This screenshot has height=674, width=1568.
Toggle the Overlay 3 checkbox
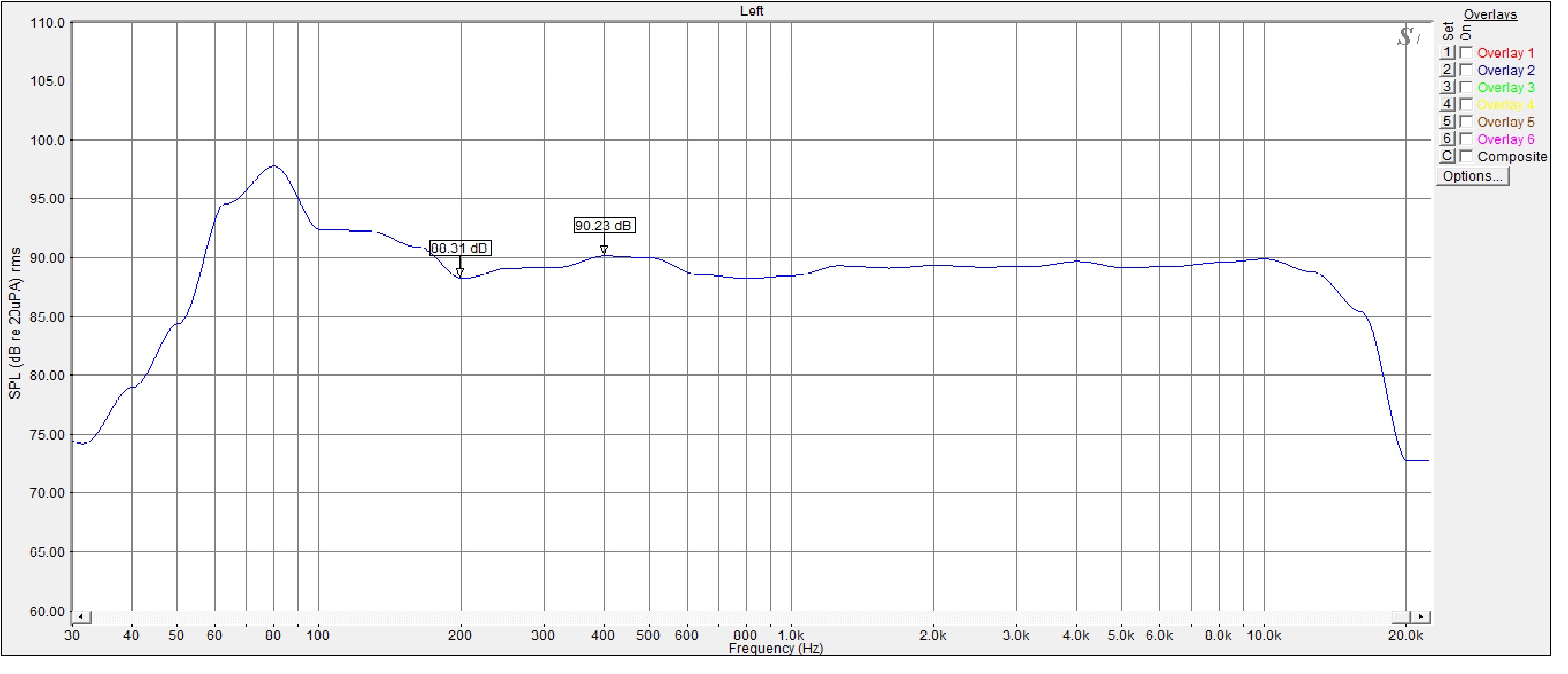point(1466,87)
